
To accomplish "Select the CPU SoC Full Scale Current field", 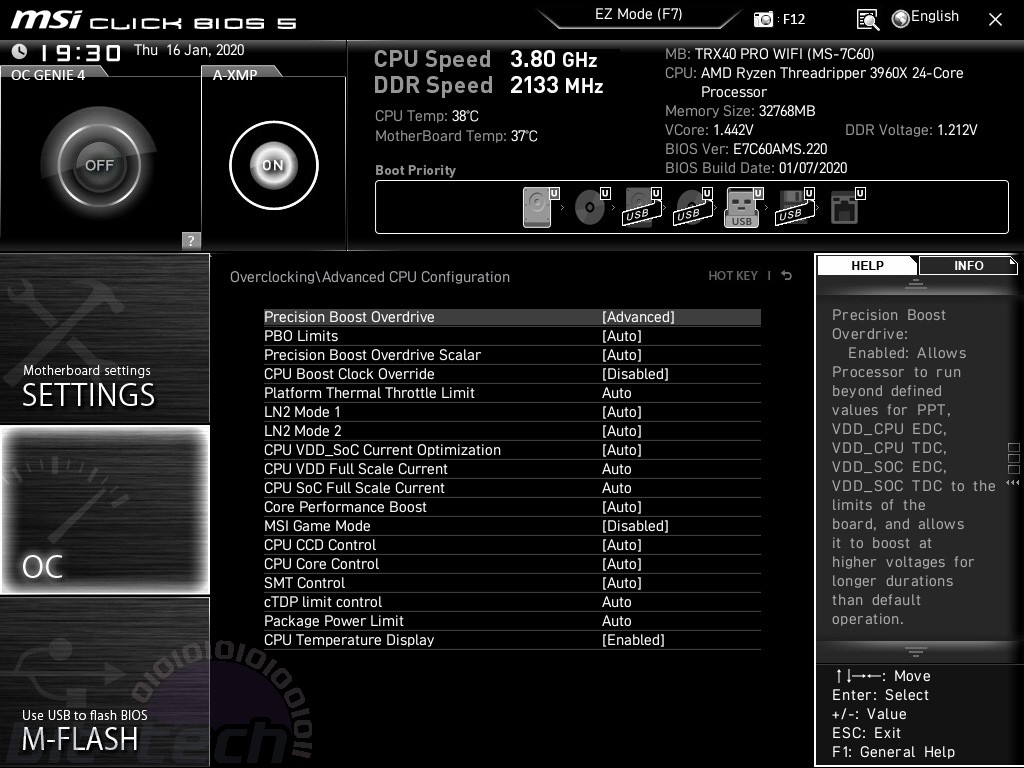I will click(x=512, y=488).
